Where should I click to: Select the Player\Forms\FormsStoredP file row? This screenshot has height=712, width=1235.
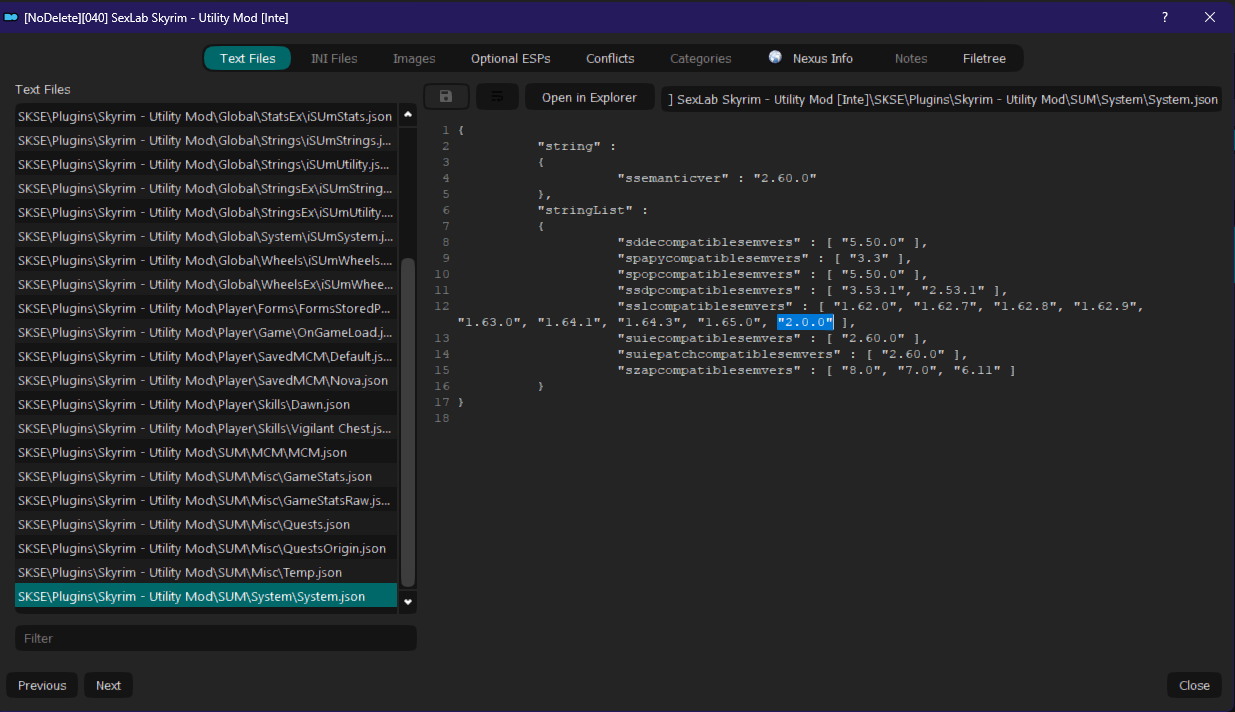(206, 309)
